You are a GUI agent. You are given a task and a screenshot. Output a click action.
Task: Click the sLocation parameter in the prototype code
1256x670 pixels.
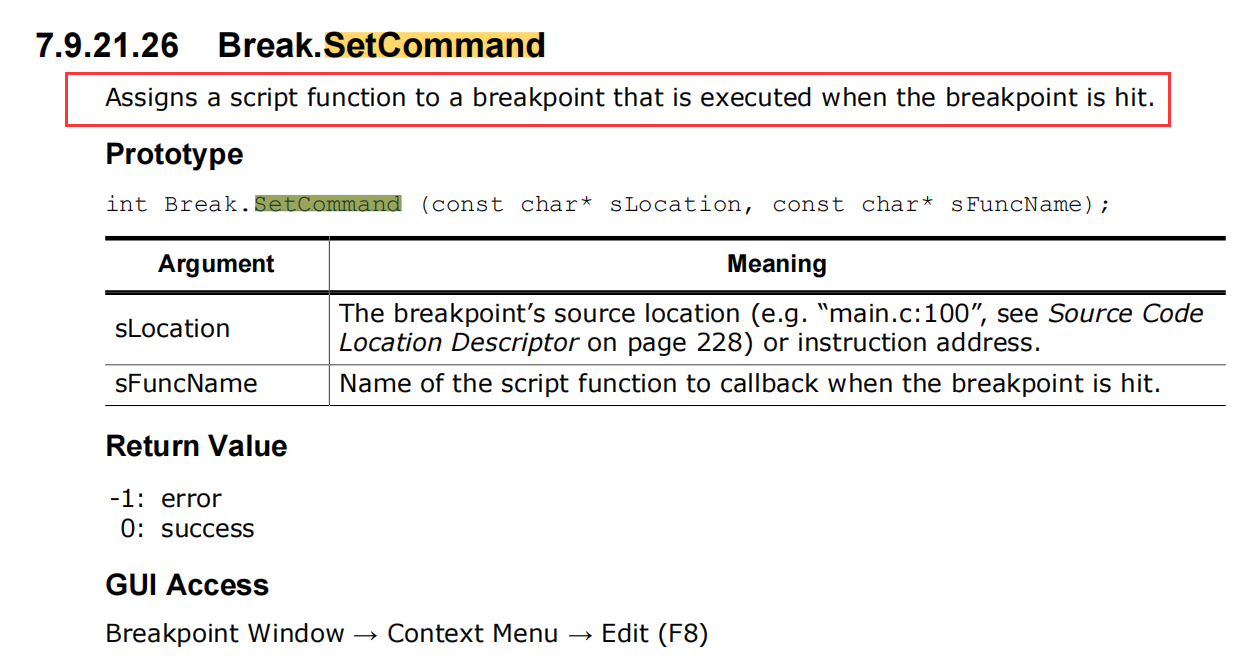pyautogui.click(x=675, y=204)
